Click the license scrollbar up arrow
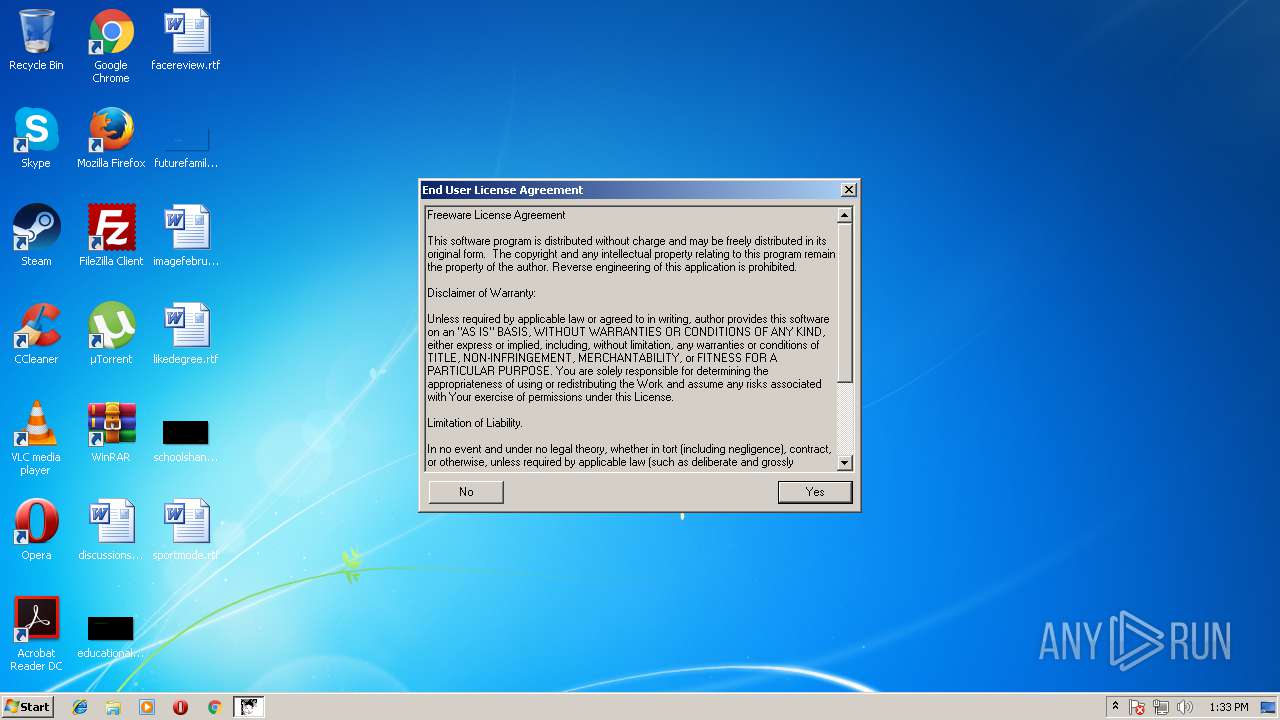The width and height of the screenshot is (1280, 720). (x=845, y=215)
